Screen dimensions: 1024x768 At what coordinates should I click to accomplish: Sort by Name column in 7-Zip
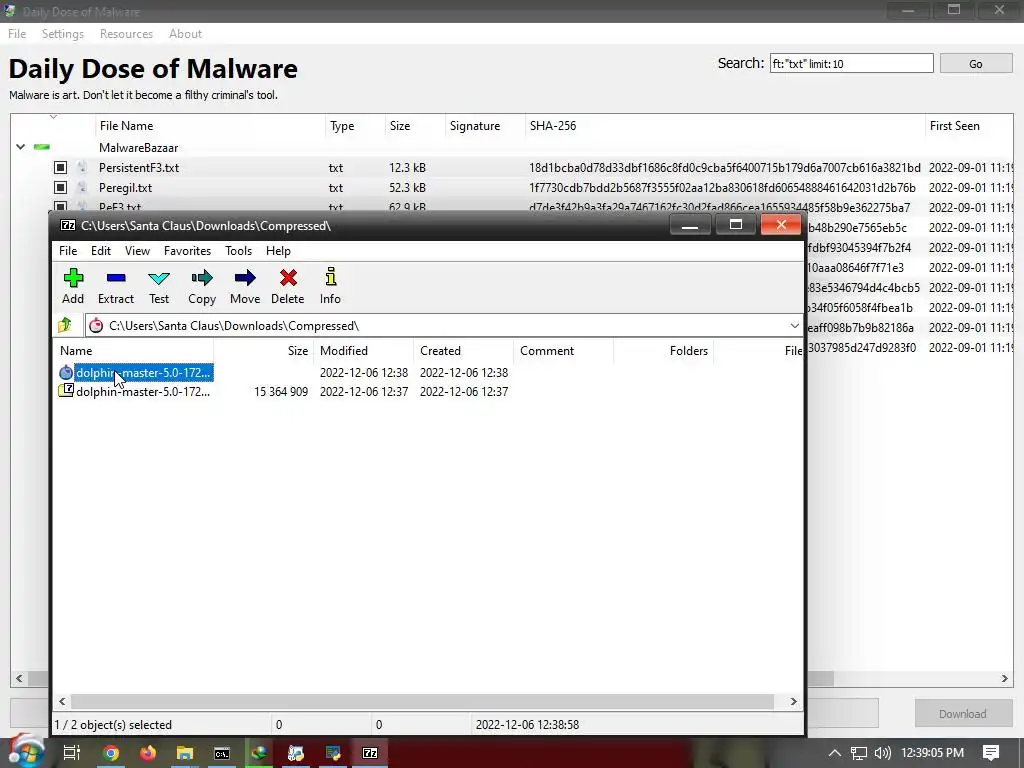(x=133, y=351)
